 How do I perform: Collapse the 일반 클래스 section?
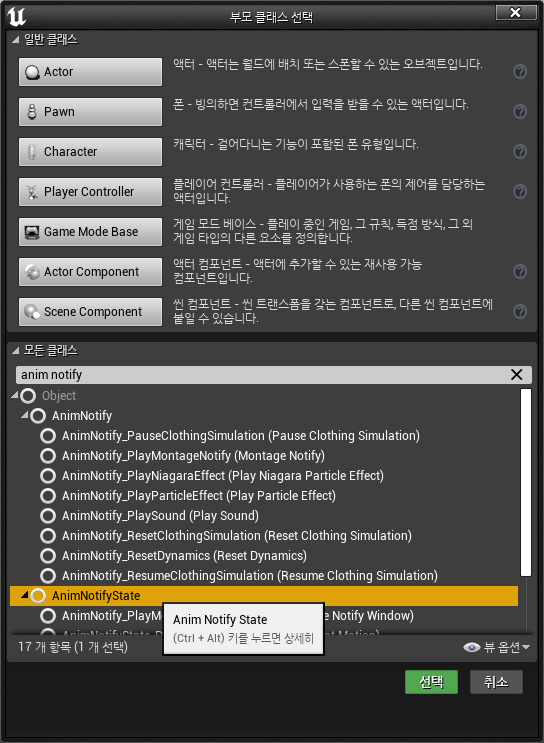tap(16, 39)
